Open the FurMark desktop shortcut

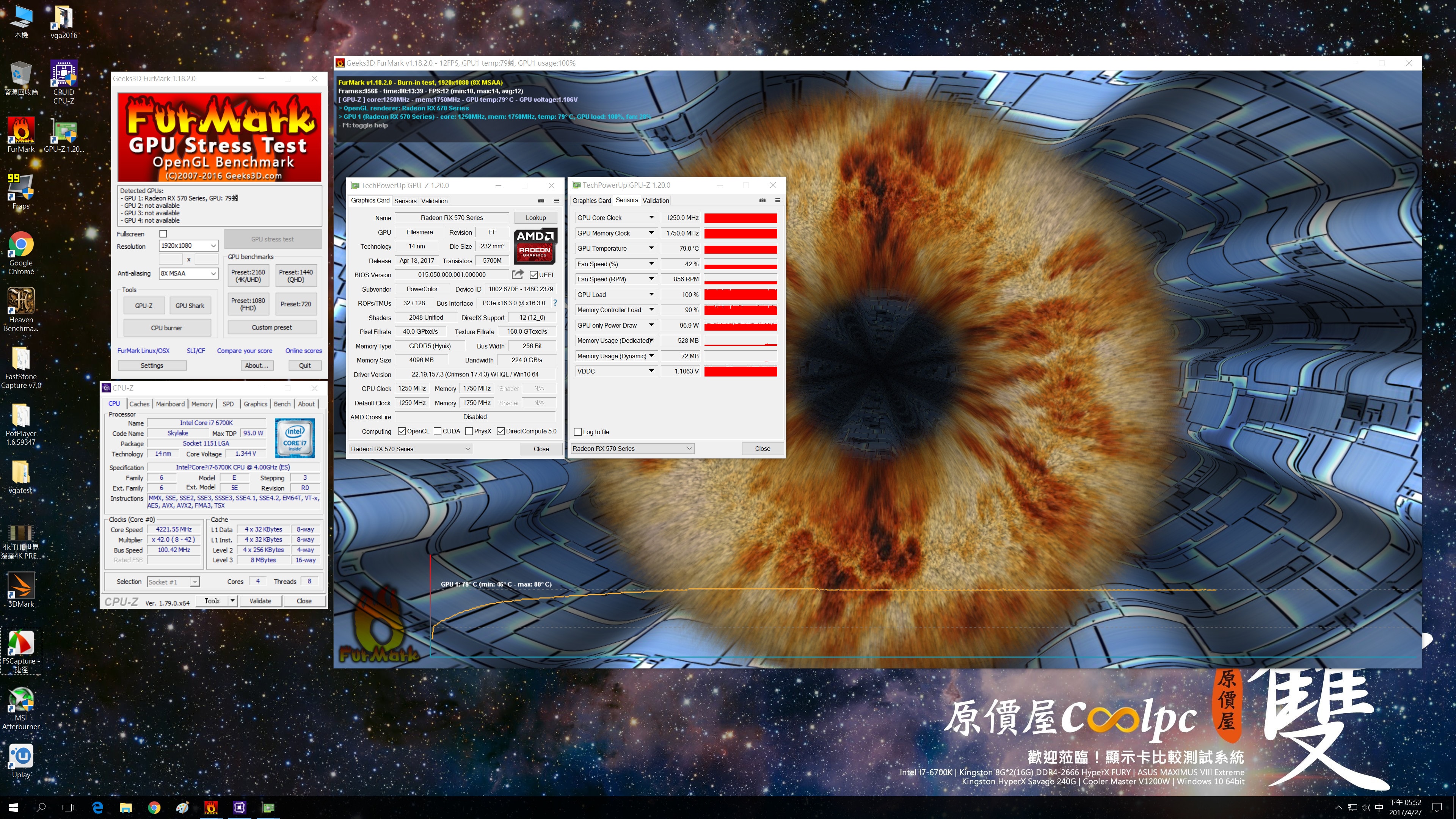(21, 135)
